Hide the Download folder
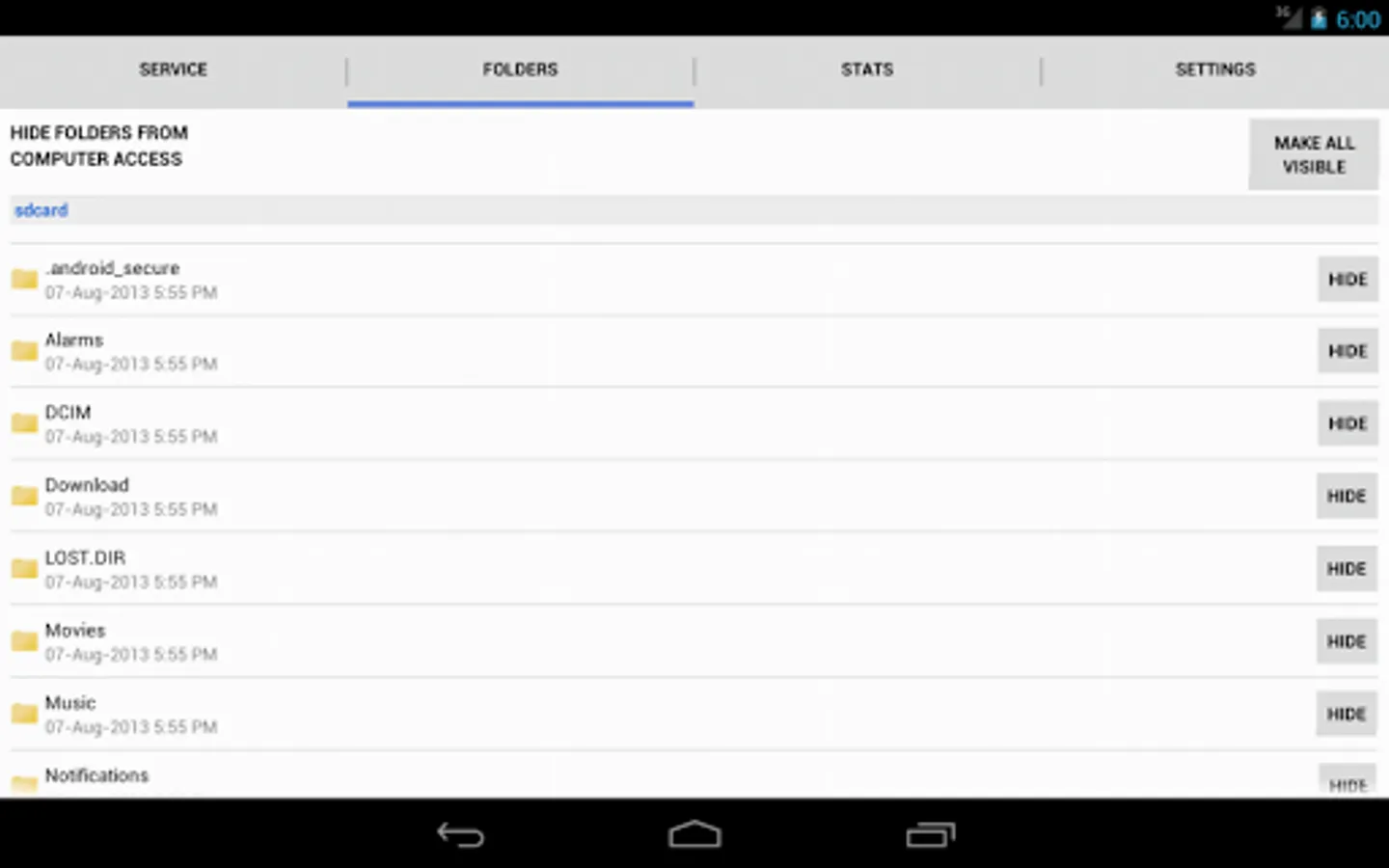1389x868 pixels. tap(1347, 496)
